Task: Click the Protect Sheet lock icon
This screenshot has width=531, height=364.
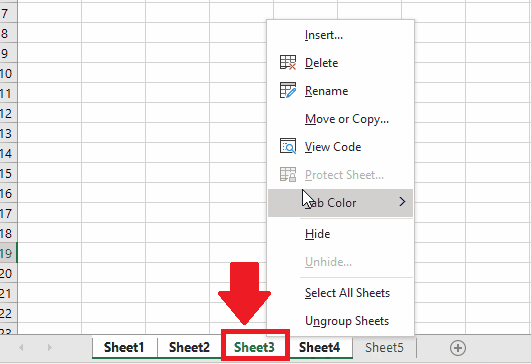Action: [x=288, y=174]
